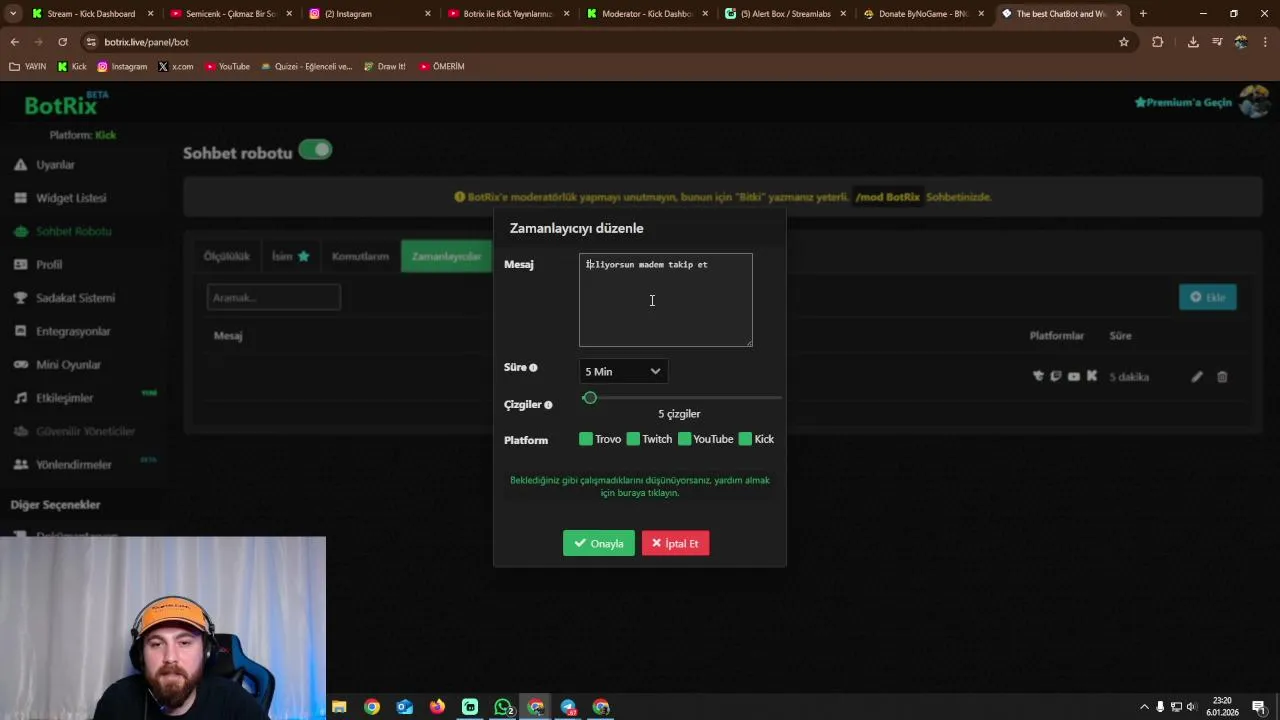Image resolution: width=1280 pixels, height=720 pixels.
Task: Open the browser extensions puzzle icon
Action: click(x=1158, y=42)
